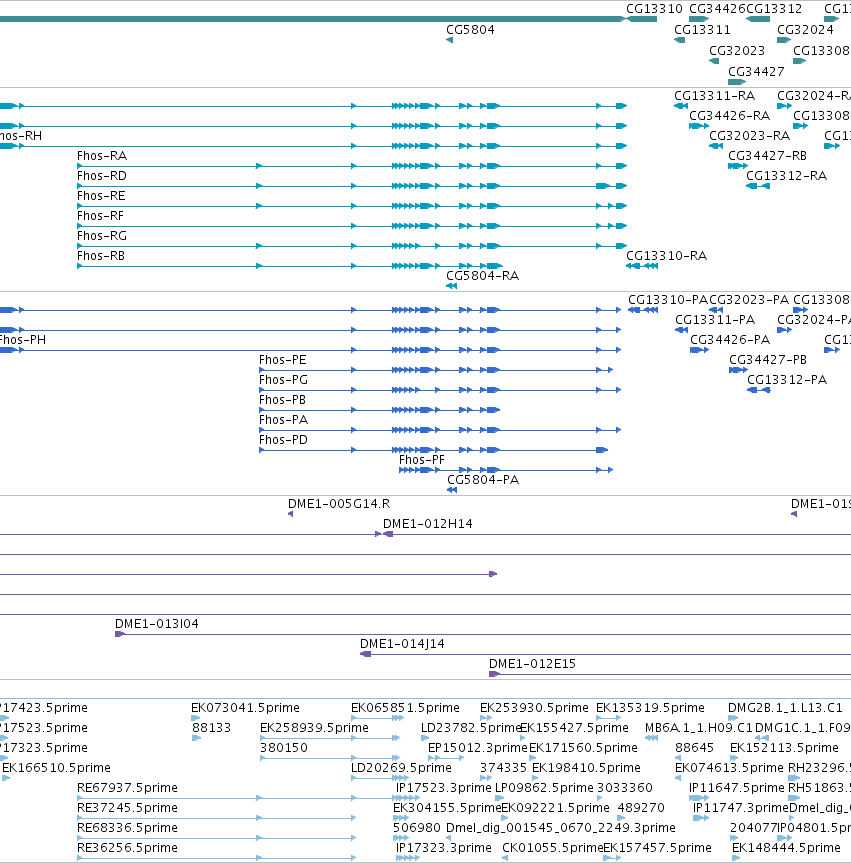Image resolution: width=851 pixels, height=863 pixels.
Task: Click the Fhos-RE transcript label
Action: tap(101, 195)
